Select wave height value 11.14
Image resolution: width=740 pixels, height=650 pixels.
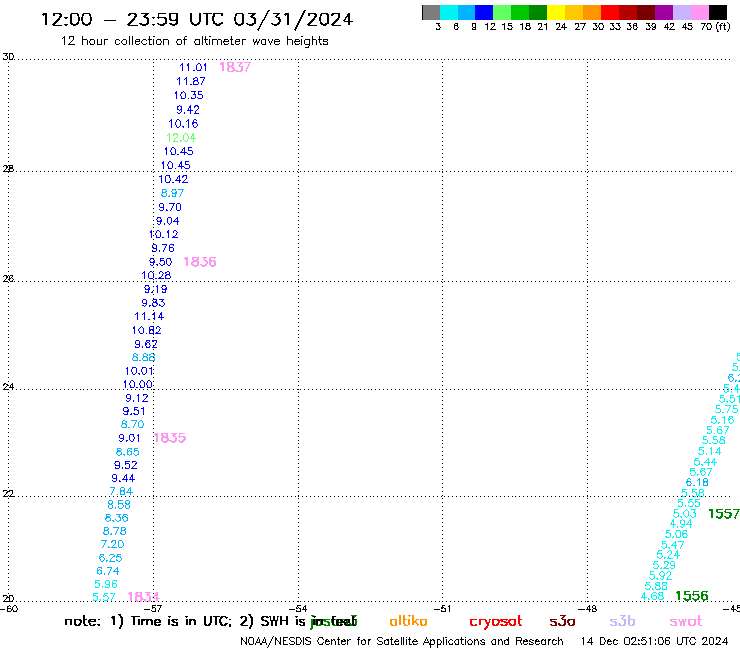[x=149, y=316]
